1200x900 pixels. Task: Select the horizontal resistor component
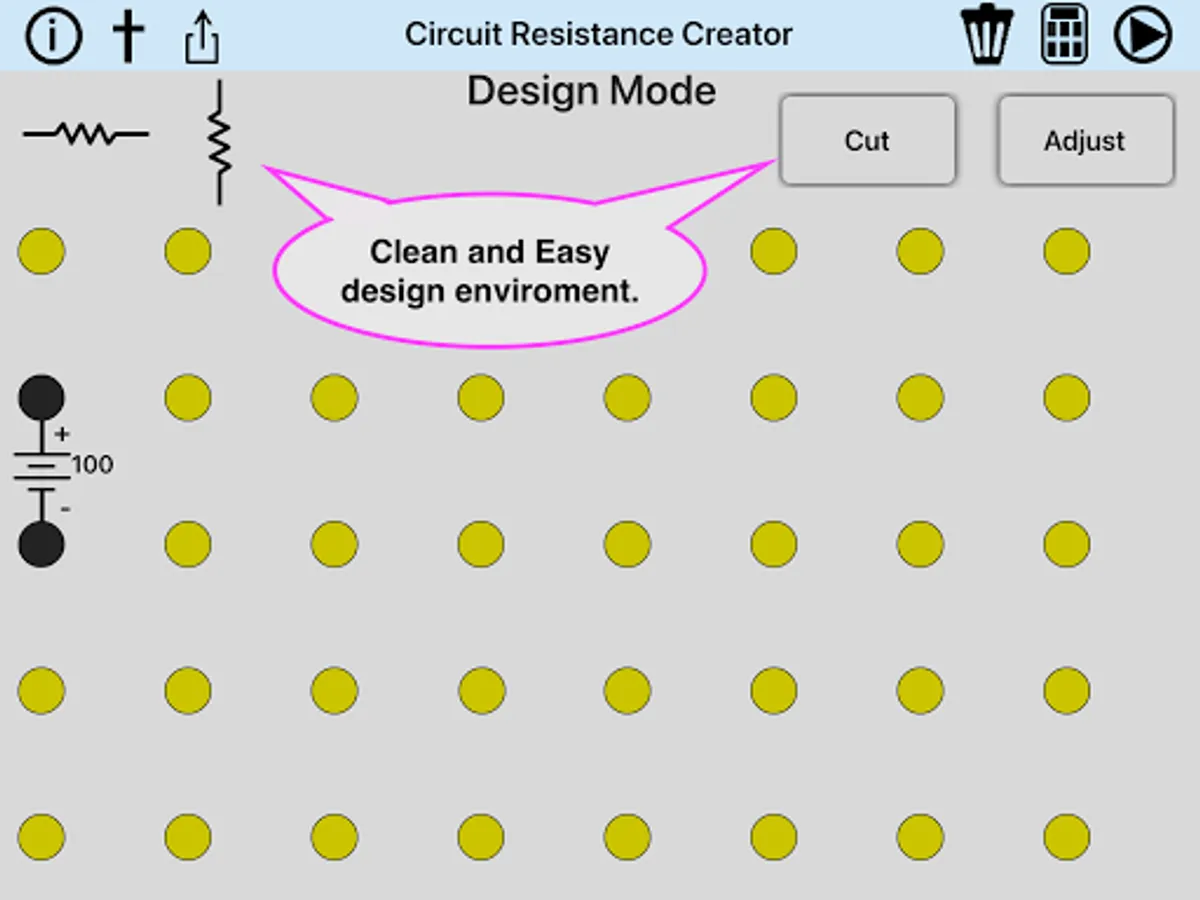click(x=85, y=135)
